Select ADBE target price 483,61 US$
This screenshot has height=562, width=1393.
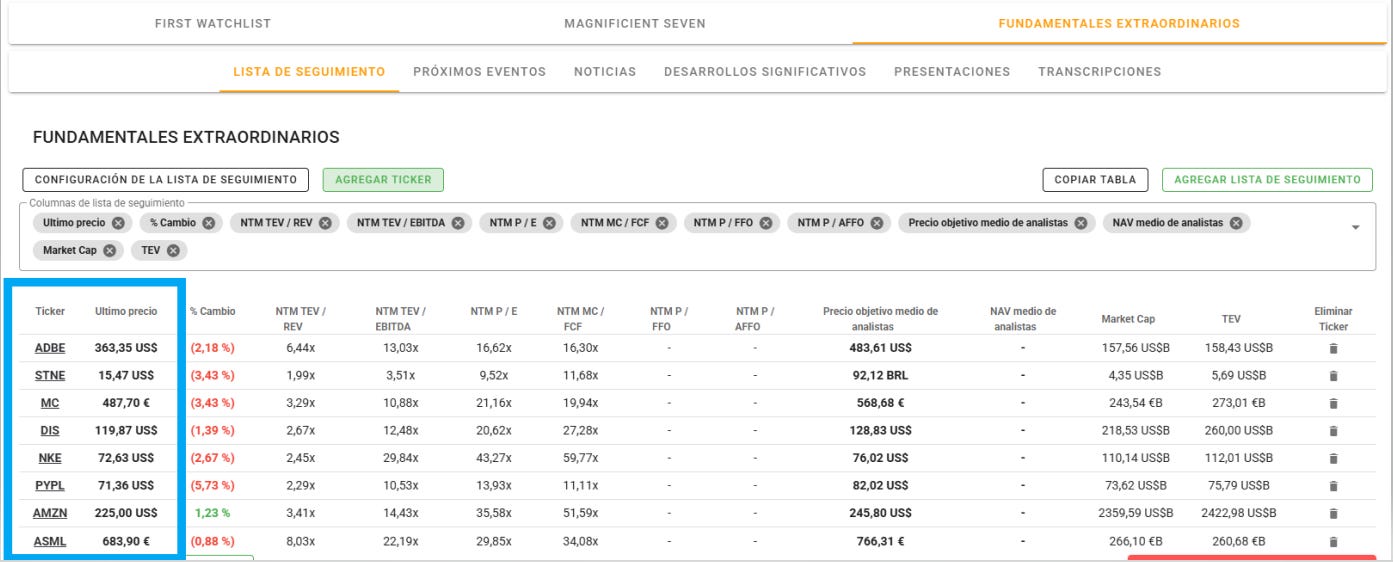point(880,348)
